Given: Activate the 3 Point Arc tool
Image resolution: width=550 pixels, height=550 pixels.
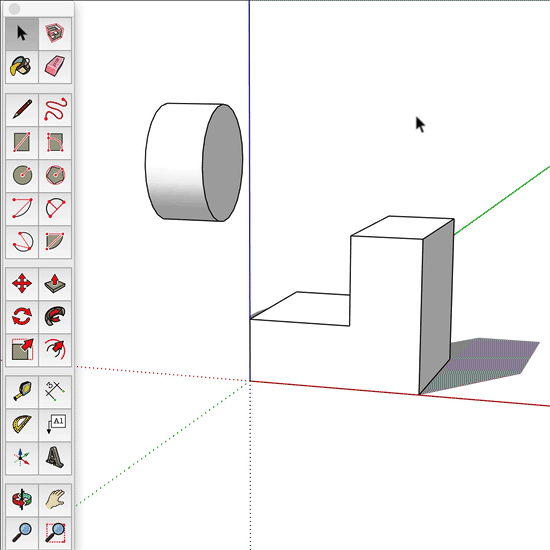Looking at the screenshot, I should (22, 242).
